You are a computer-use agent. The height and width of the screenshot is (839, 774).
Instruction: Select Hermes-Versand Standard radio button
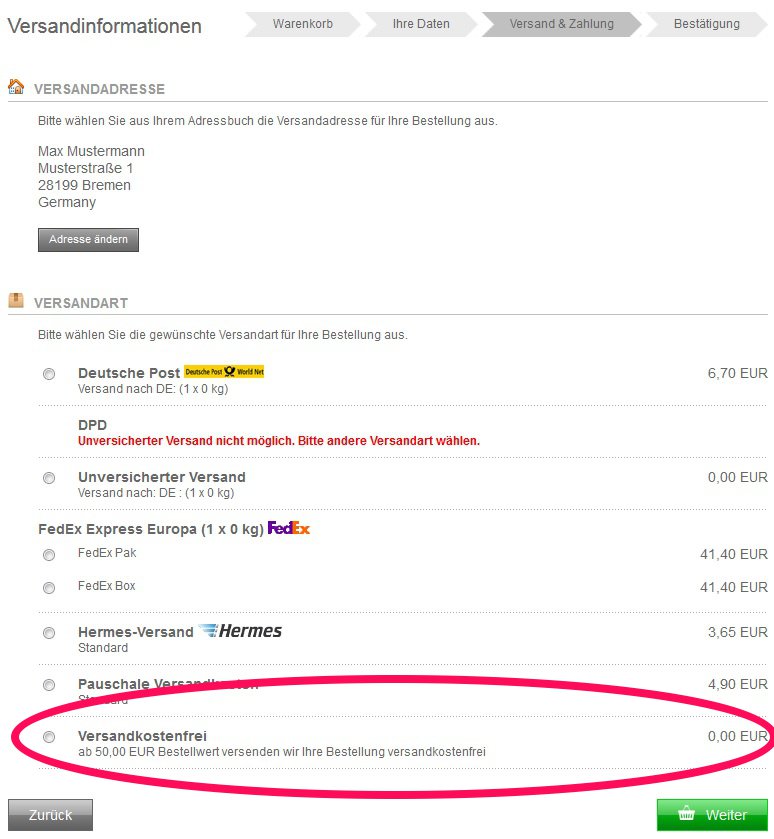(x=49, y=633)
